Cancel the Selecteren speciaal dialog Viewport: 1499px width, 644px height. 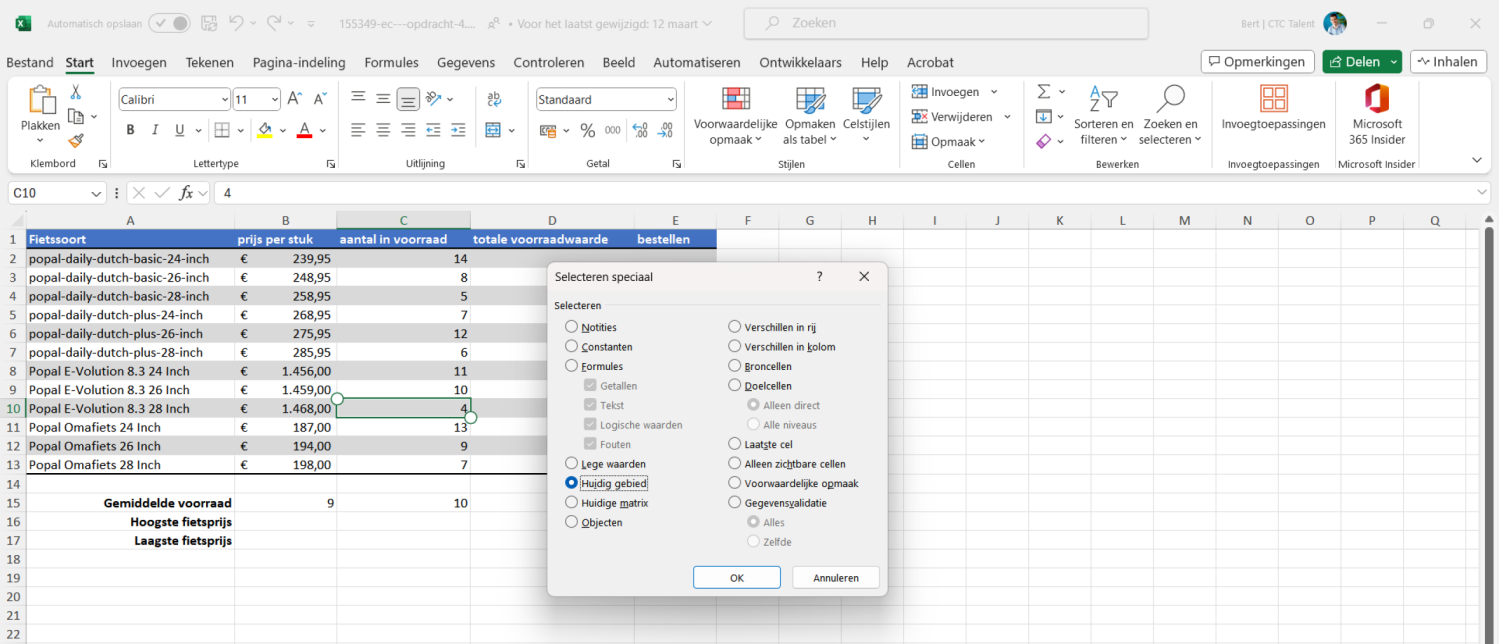click(x=835, y=577)
